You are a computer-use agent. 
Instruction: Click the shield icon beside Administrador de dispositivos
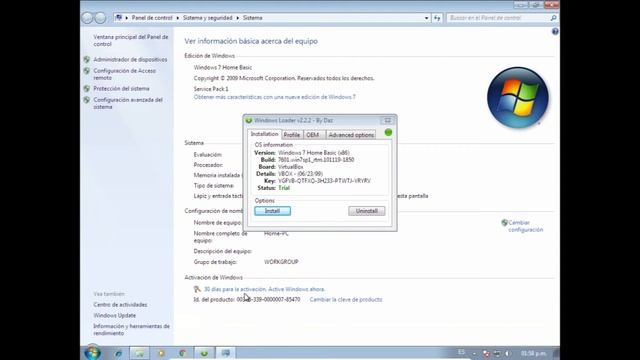pyautogui.click(x=87, y=59)
